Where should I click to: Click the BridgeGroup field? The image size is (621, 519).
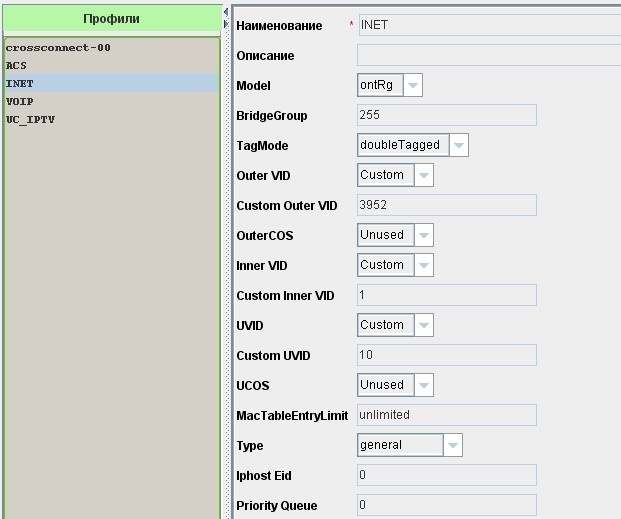tap(446, 115)
